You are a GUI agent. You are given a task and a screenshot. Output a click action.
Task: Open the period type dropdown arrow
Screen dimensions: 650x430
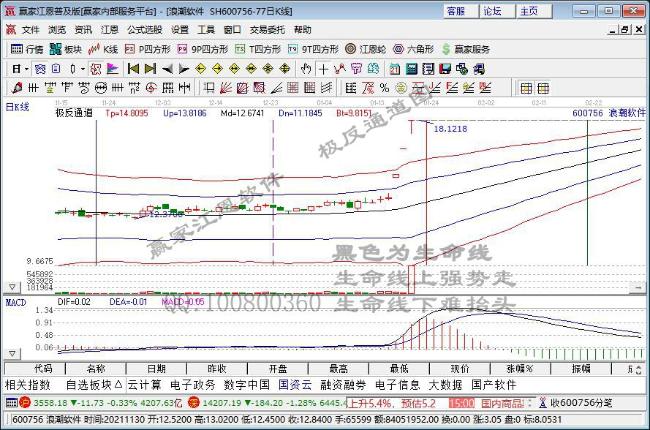click(27, 69)
